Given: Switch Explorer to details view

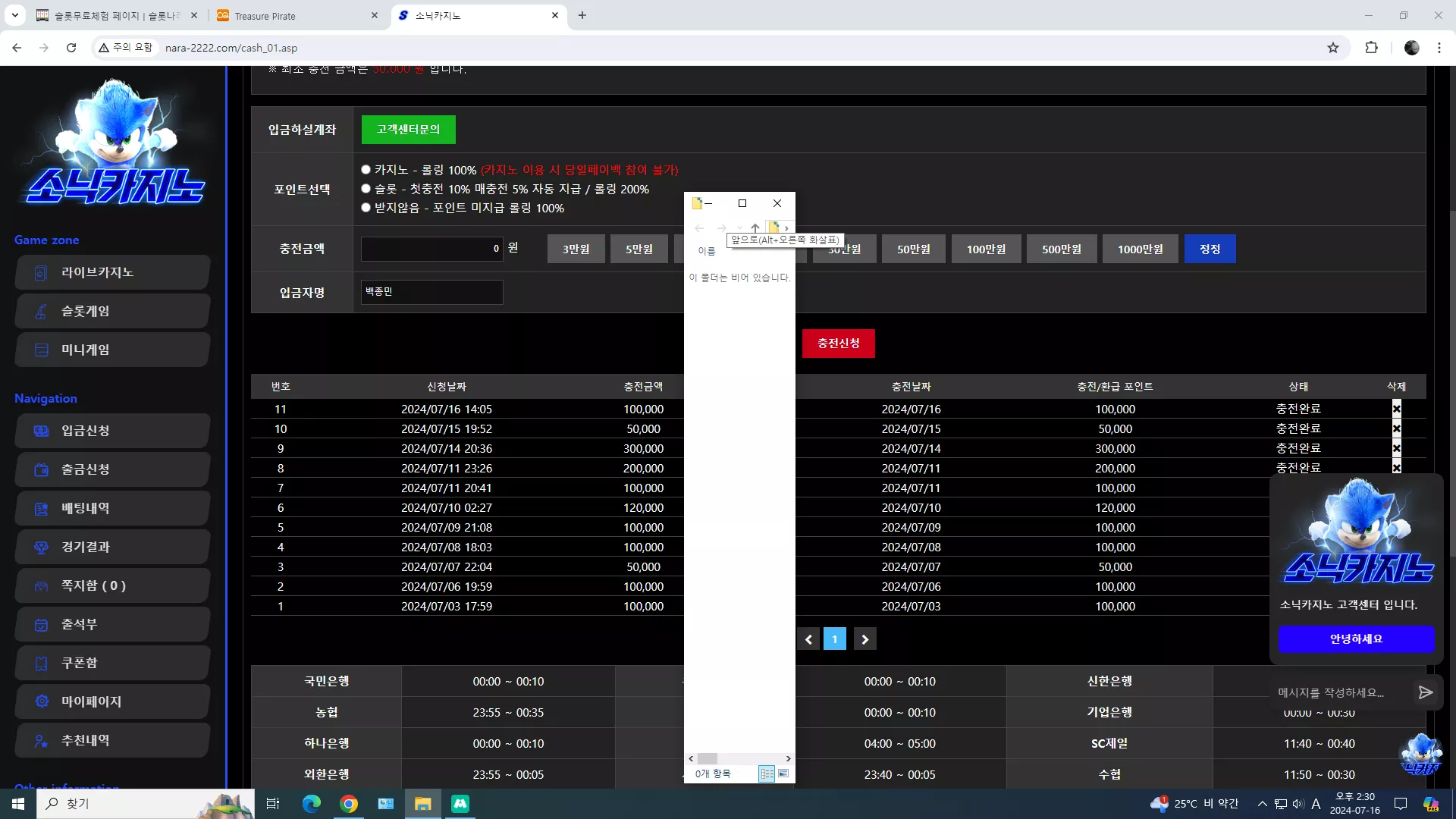Looking at the screenshot, I should pos(767,773).
